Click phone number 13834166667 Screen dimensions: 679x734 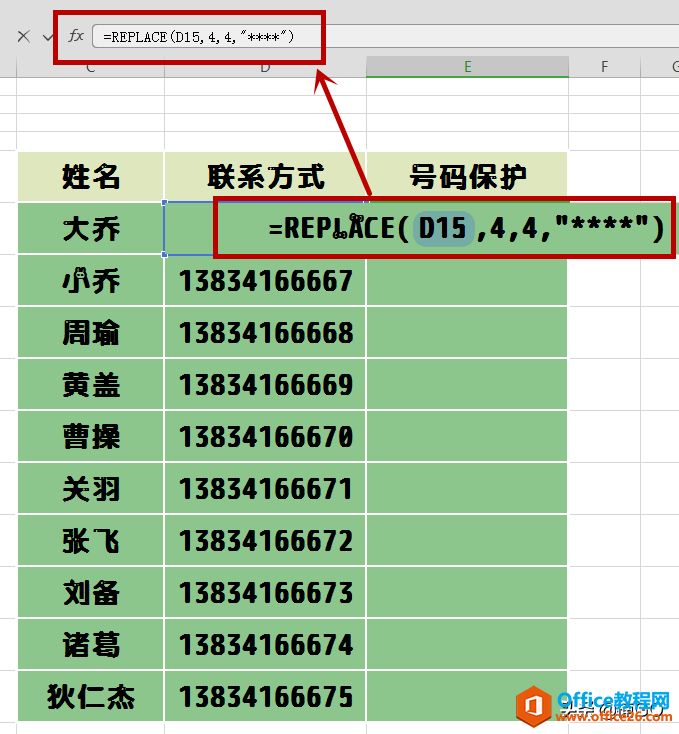(x=265, y=281)
